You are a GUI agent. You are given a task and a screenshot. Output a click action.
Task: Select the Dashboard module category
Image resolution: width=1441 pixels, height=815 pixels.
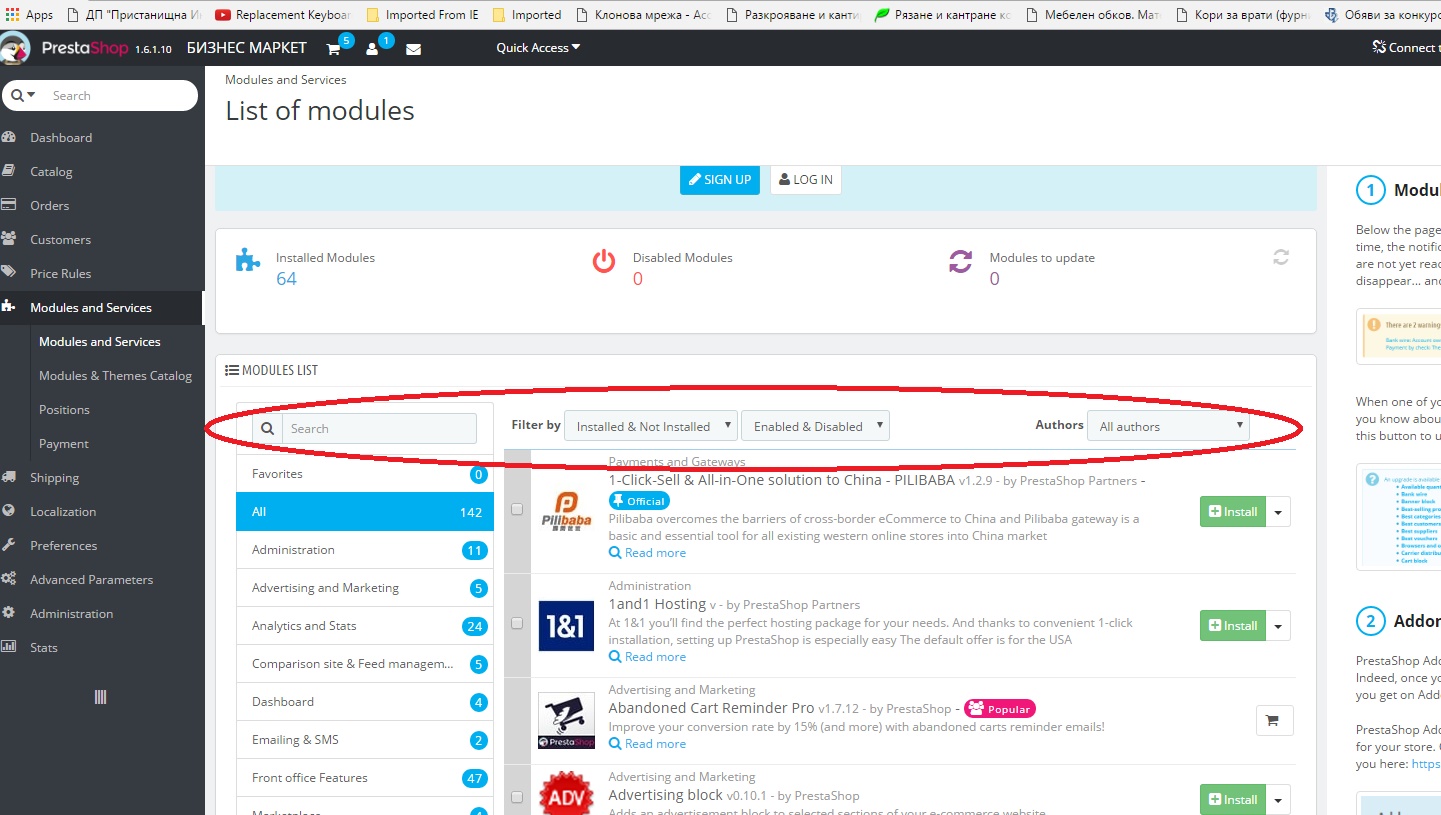click(x=365, y=702)
